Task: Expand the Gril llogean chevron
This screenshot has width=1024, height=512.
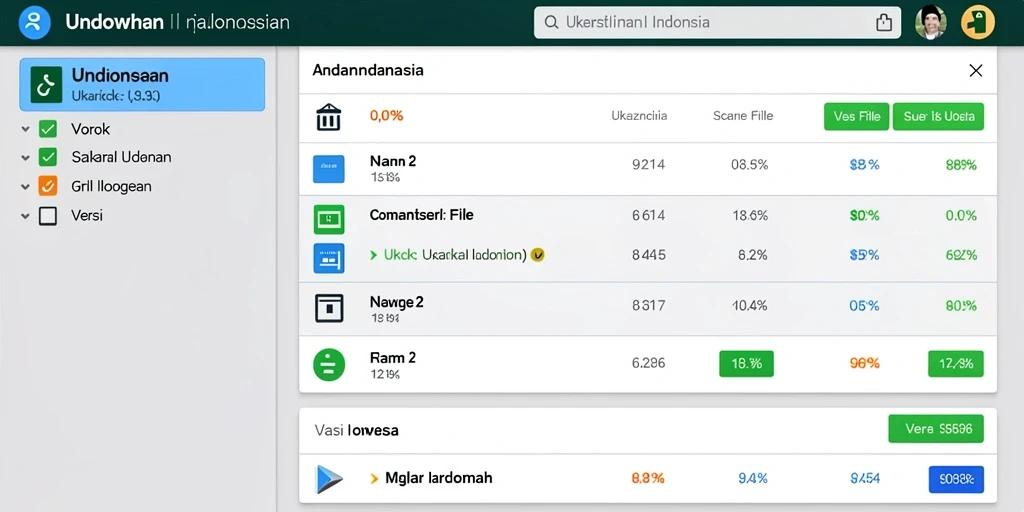Action: click(25, 187)
